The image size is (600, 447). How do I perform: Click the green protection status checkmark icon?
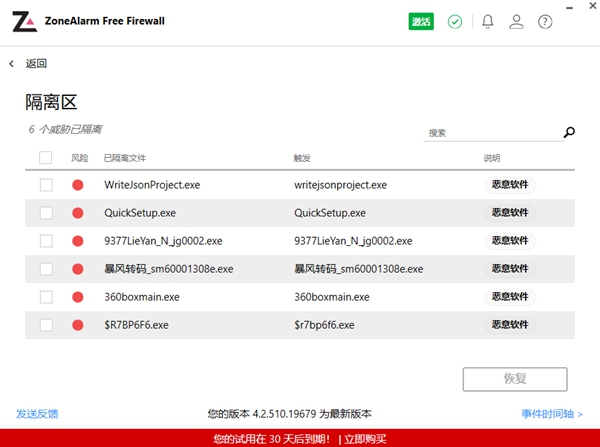[455, 21]
